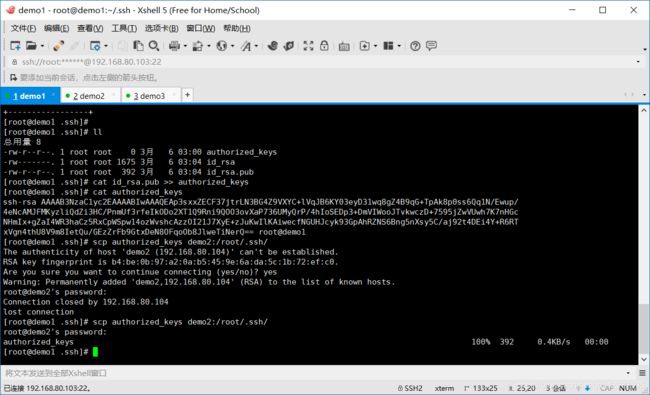Expand the layout icon dropdown arrow
The image size is (650, 395).
[399, 46]
